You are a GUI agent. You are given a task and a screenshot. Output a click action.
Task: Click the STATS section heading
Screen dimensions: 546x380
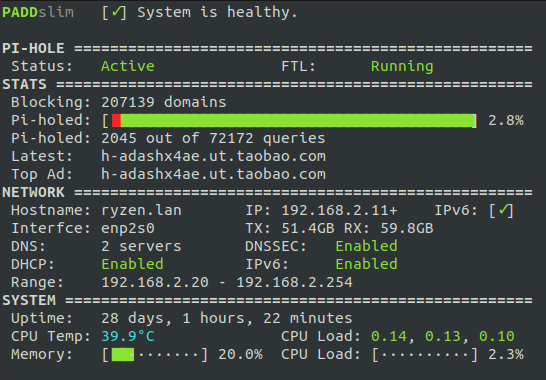click(24, 84)
